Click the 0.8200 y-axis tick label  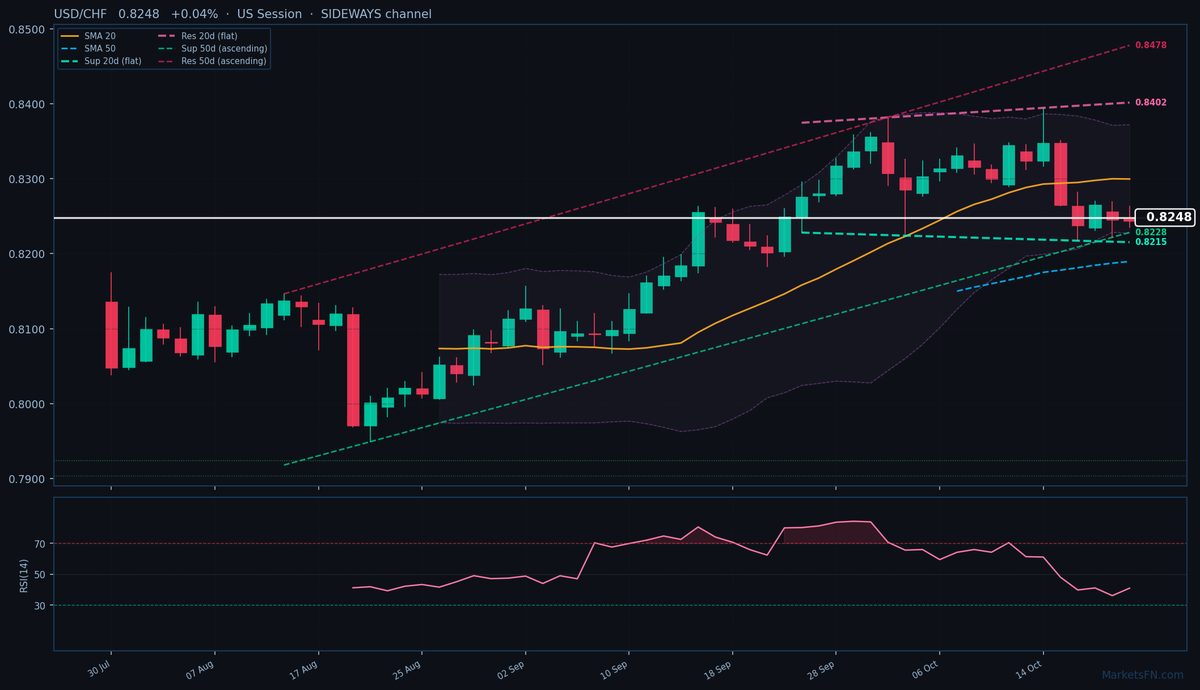[25, 255]
